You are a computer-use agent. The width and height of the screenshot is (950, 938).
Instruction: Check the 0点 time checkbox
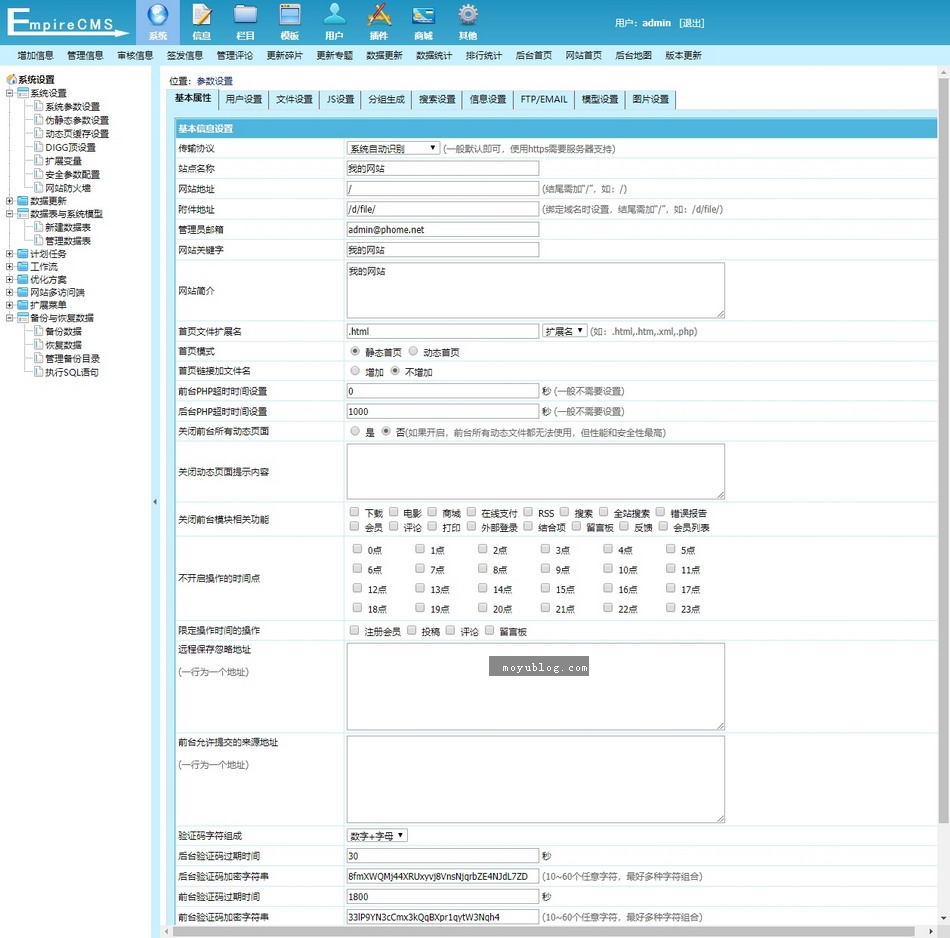pos(357,549)
